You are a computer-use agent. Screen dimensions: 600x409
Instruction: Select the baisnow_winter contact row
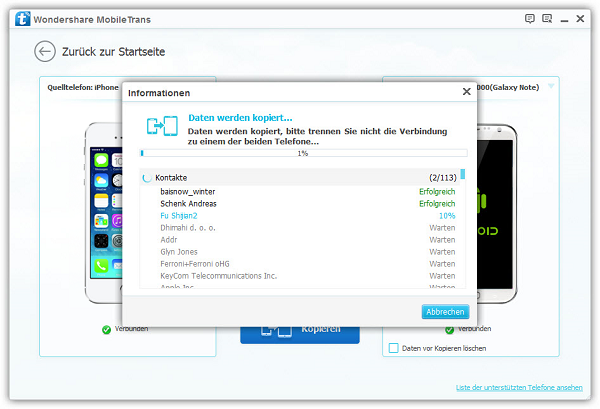coord(300,192)
